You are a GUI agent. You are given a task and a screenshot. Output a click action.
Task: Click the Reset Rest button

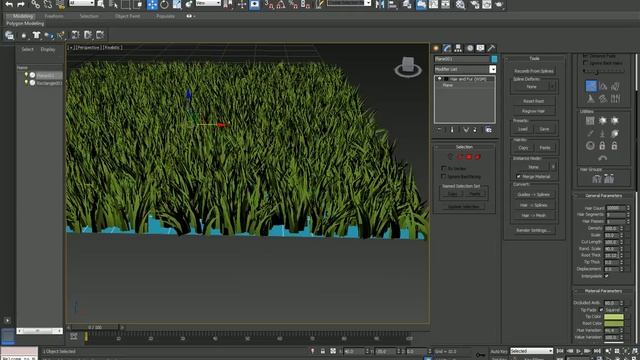point(533,101)
